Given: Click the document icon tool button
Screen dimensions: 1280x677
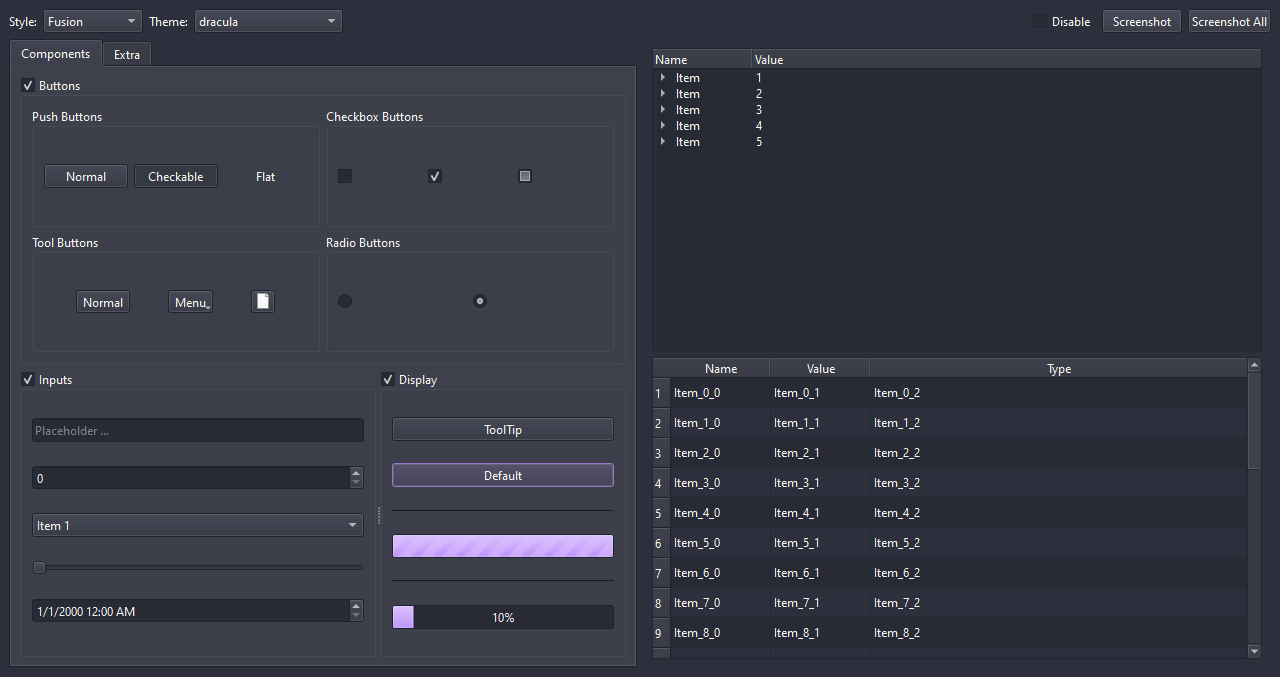Looking at the screenshot, I should (262, 302).
